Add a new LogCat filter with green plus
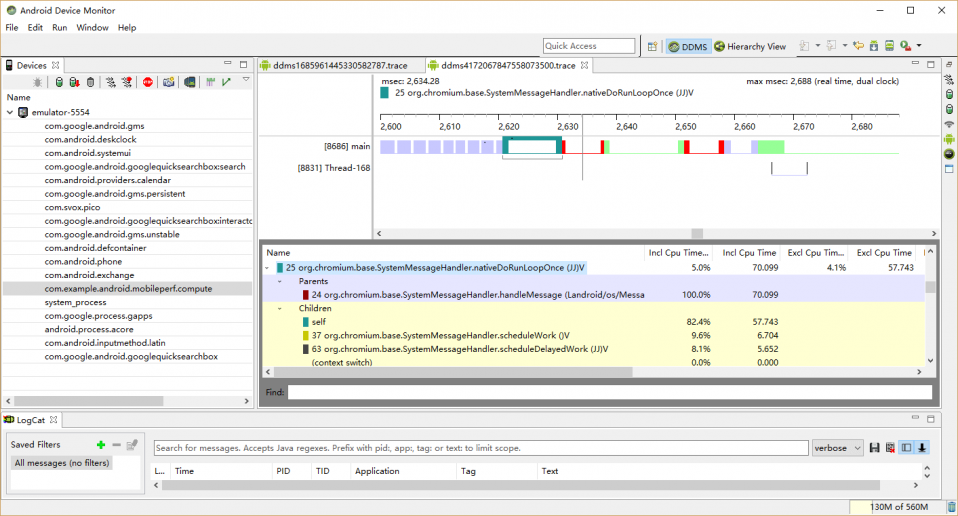Image resolution: width=958 pixels, height=516 pixels. click(x=101, y=445)
